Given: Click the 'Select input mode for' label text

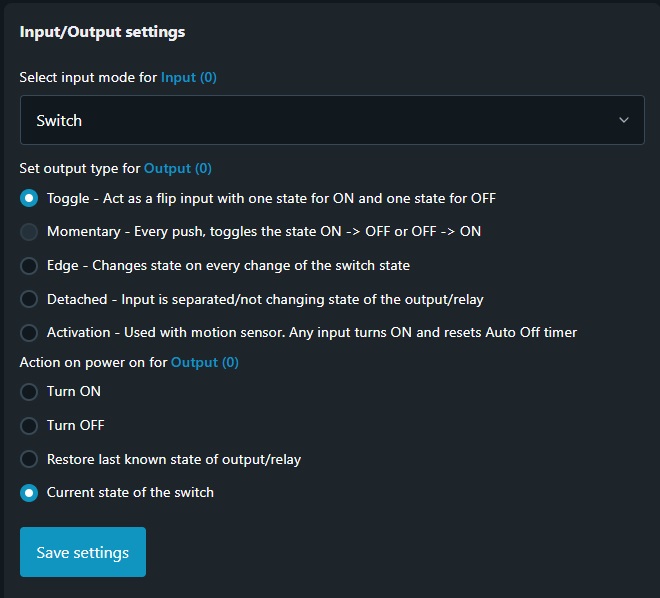Looking at the screenshot, I should tap(88, 77).
